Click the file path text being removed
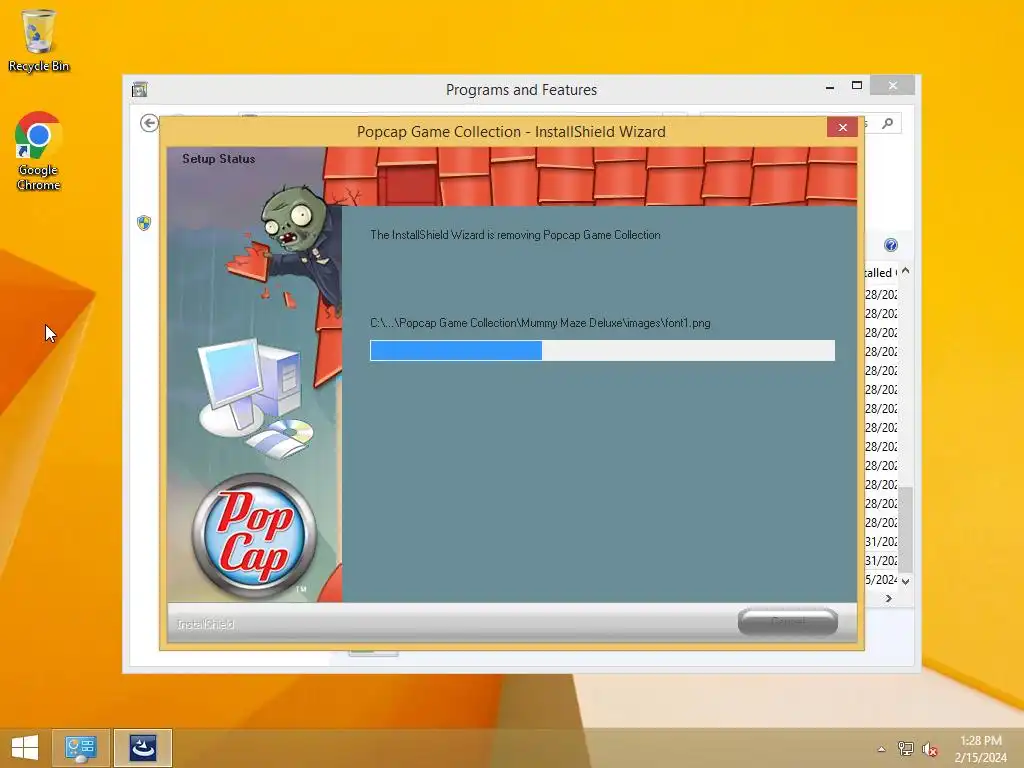Viewport: 1024px width, 768px height. pyautogui.click(x=540, y=323)
